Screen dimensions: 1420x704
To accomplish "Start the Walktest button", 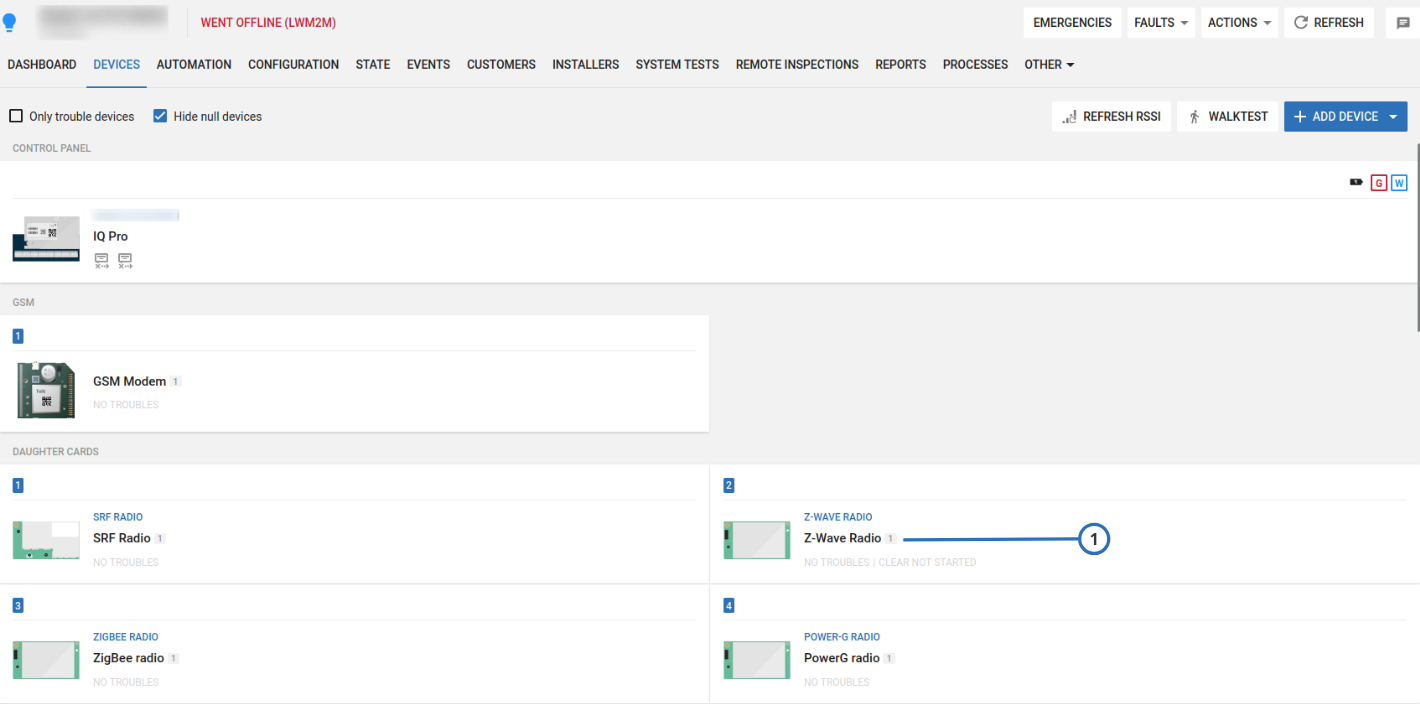I will (x=1227, y=117).
